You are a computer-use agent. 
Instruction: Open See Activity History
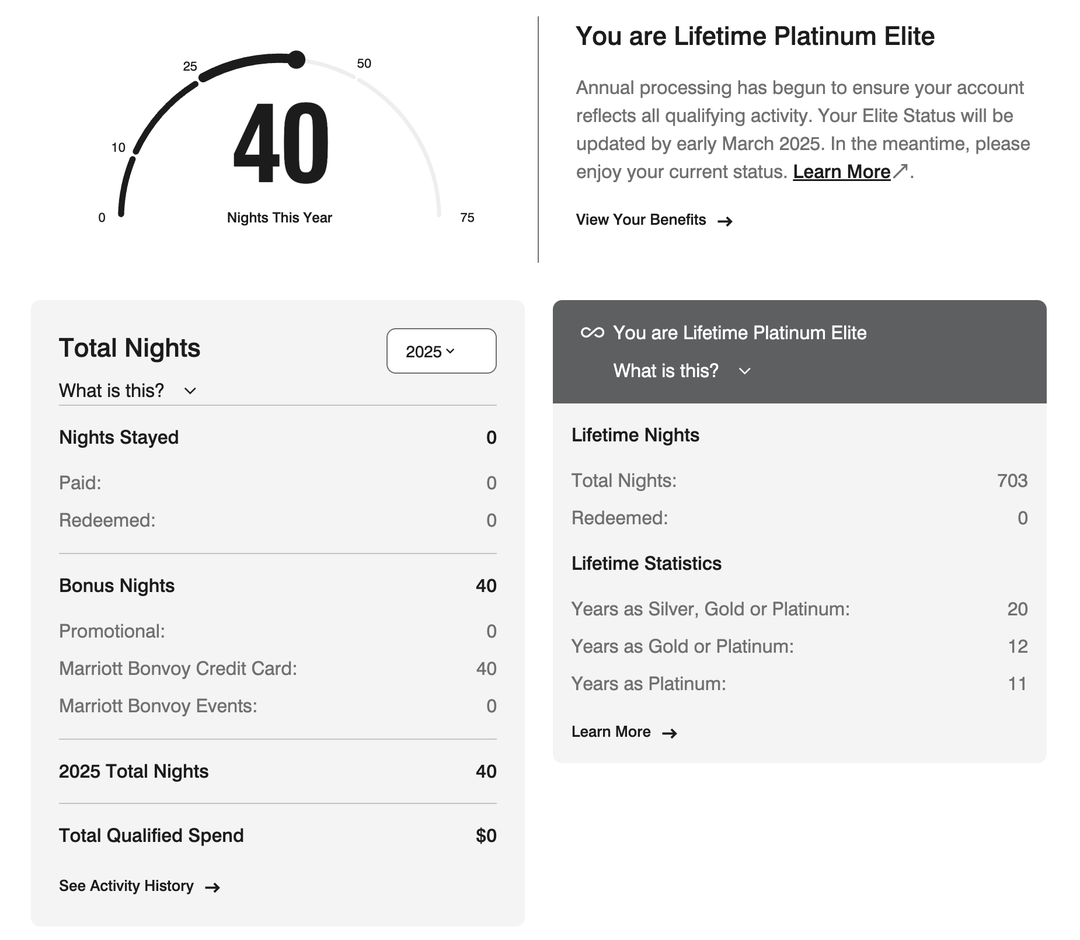(x=126, y=886)
